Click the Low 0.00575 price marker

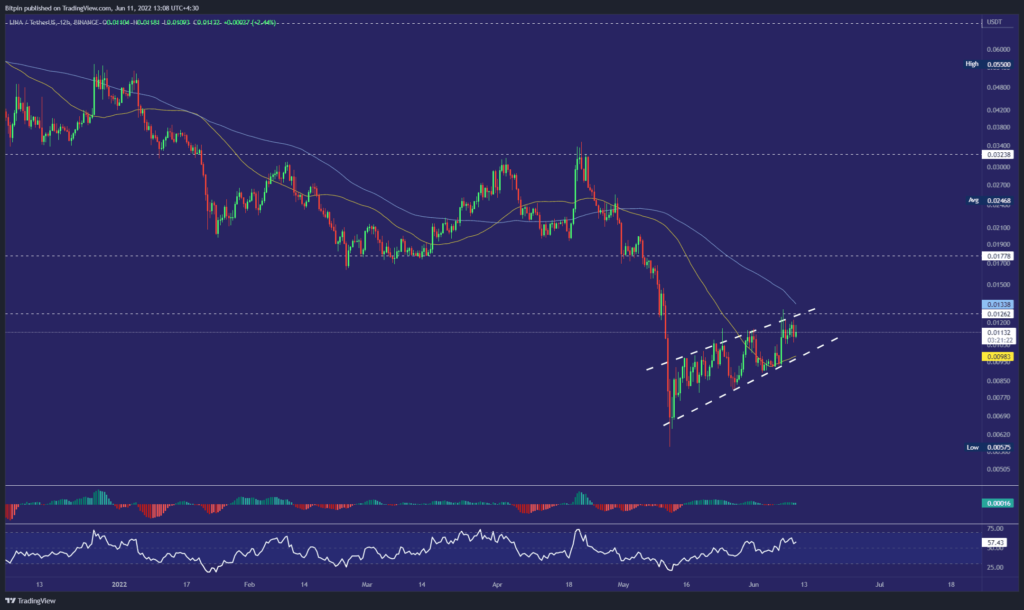(1000, 448)
